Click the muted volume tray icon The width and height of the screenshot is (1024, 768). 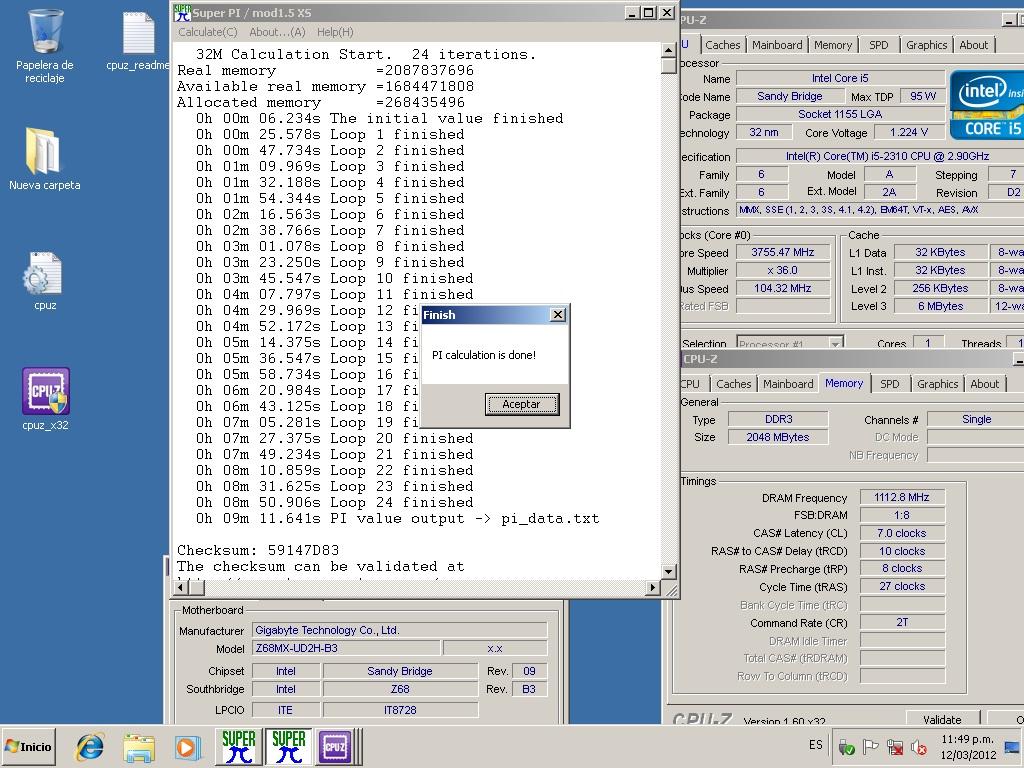919,746
